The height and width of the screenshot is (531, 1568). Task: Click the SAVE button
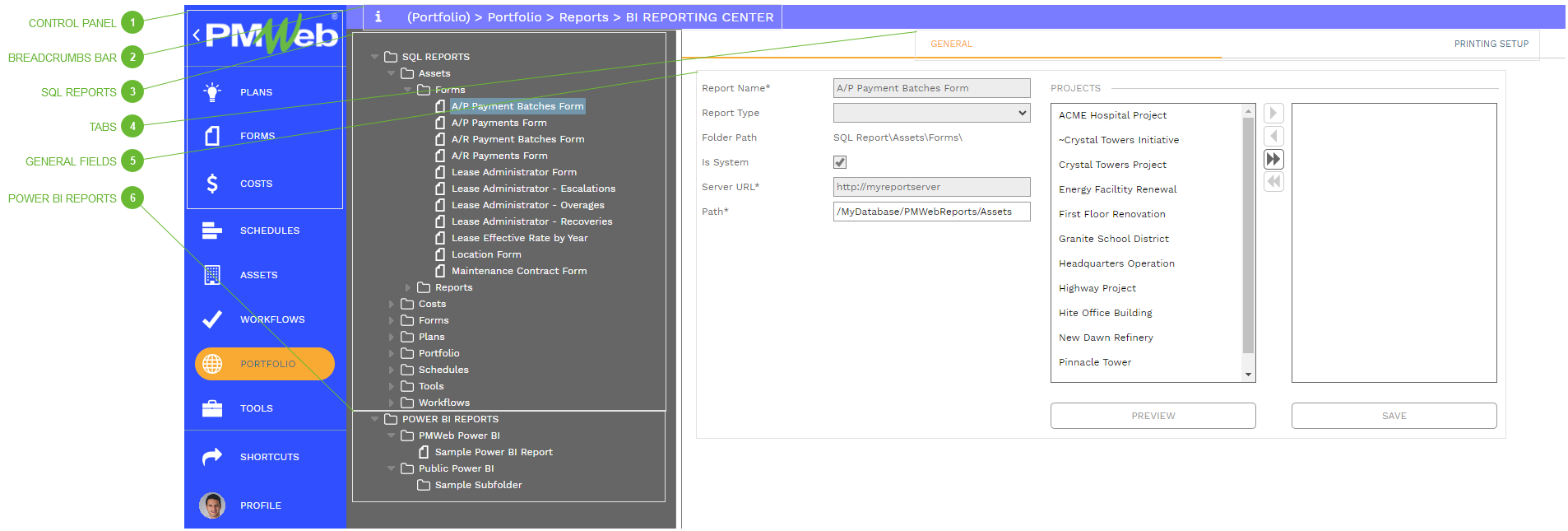[1394, 416]
